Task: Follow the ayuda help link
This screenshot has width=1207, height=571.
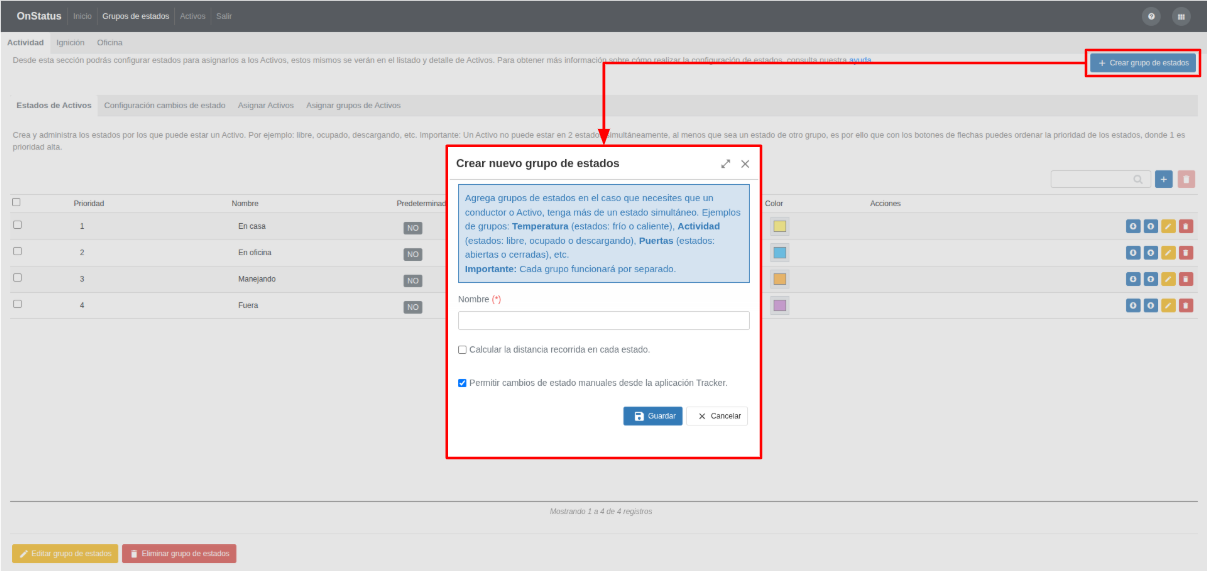Action: point(860,60)
